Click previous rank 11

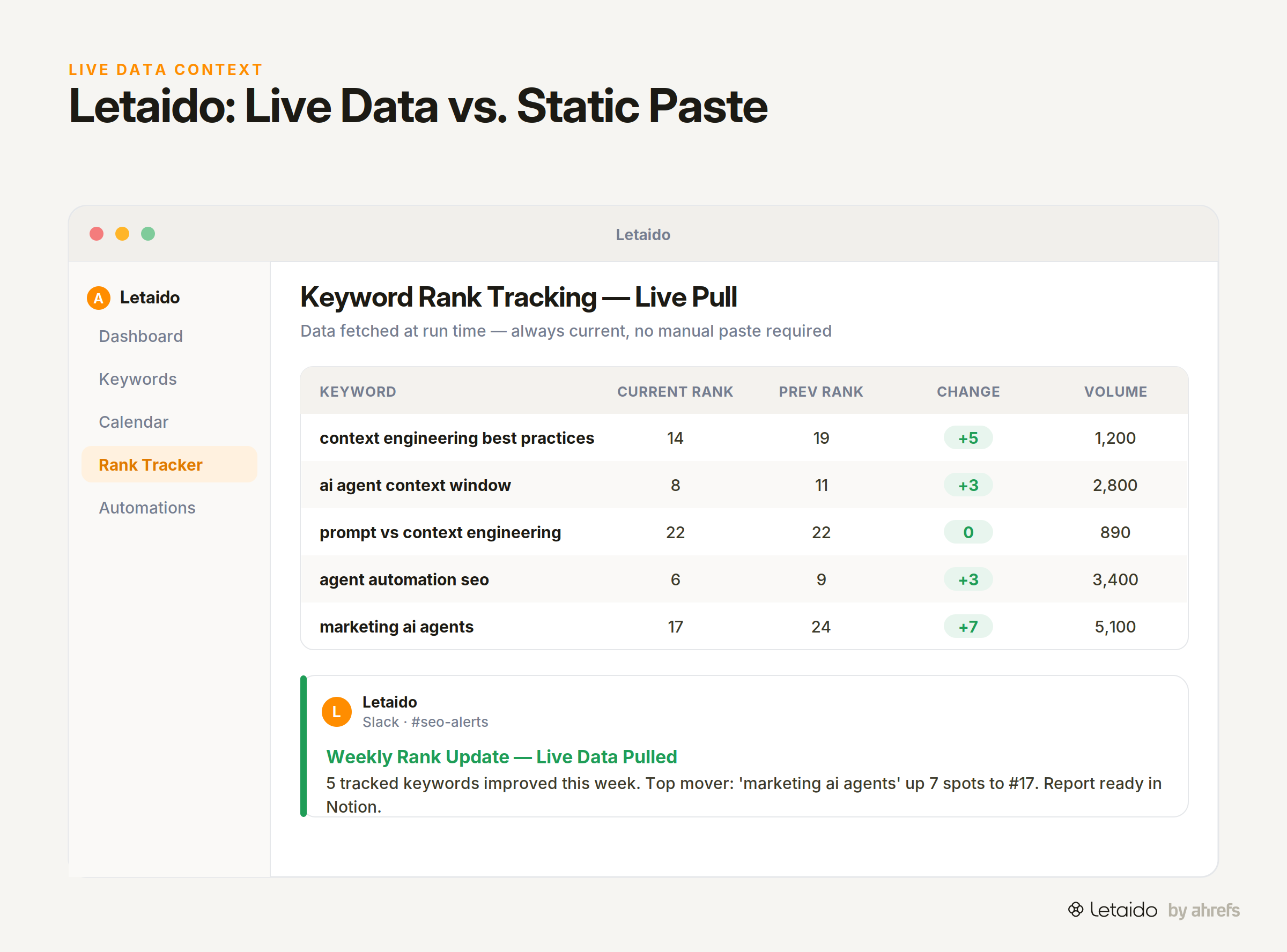[820, 485]
